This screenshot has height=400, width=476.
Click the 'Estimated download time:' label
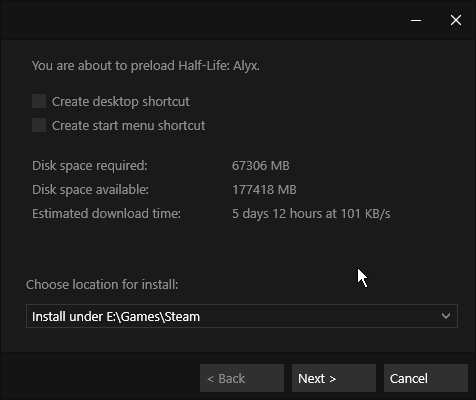[106, 214]
